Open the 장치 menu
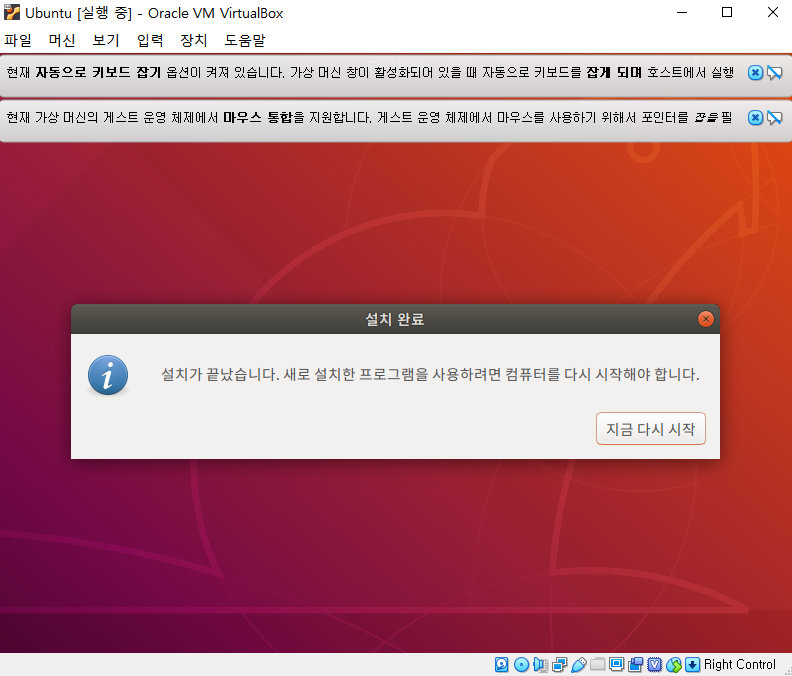 click(193, 40)
